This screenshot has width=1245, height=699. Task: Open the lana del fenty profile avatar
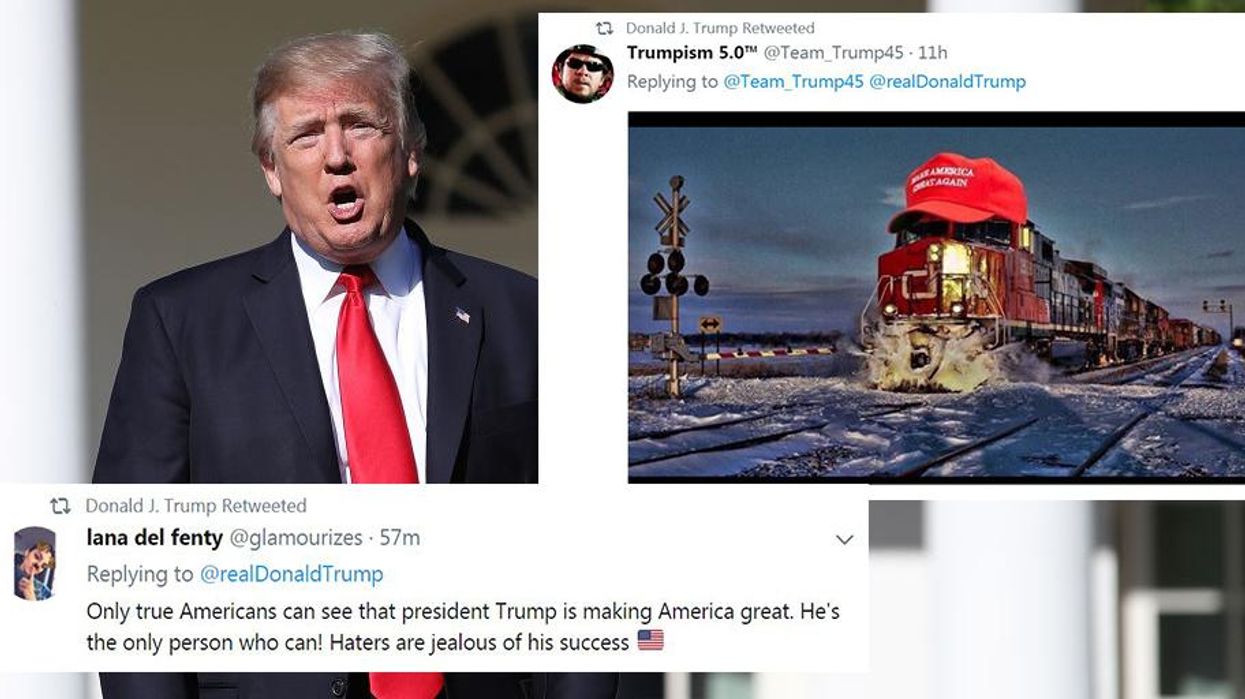(34, 563)
